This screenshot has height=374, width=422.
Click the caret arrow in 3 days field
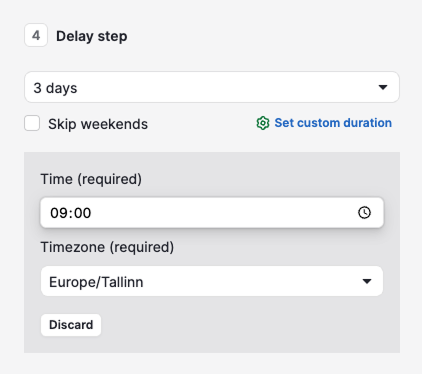(383, 87)
